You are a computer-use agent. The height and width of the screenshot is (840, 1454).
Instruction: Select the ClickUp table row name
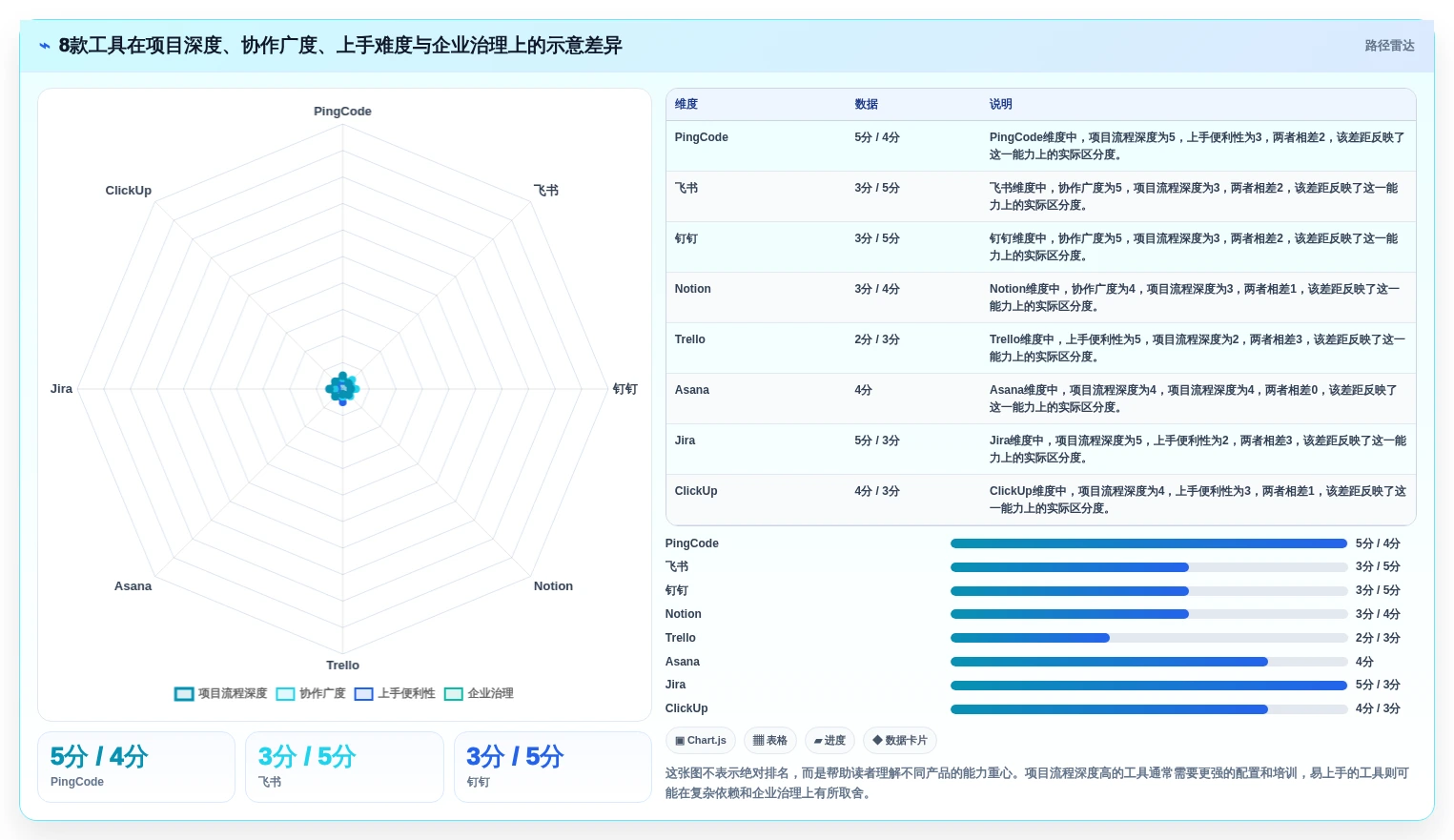pyautogui.click(x=696, y=491)
